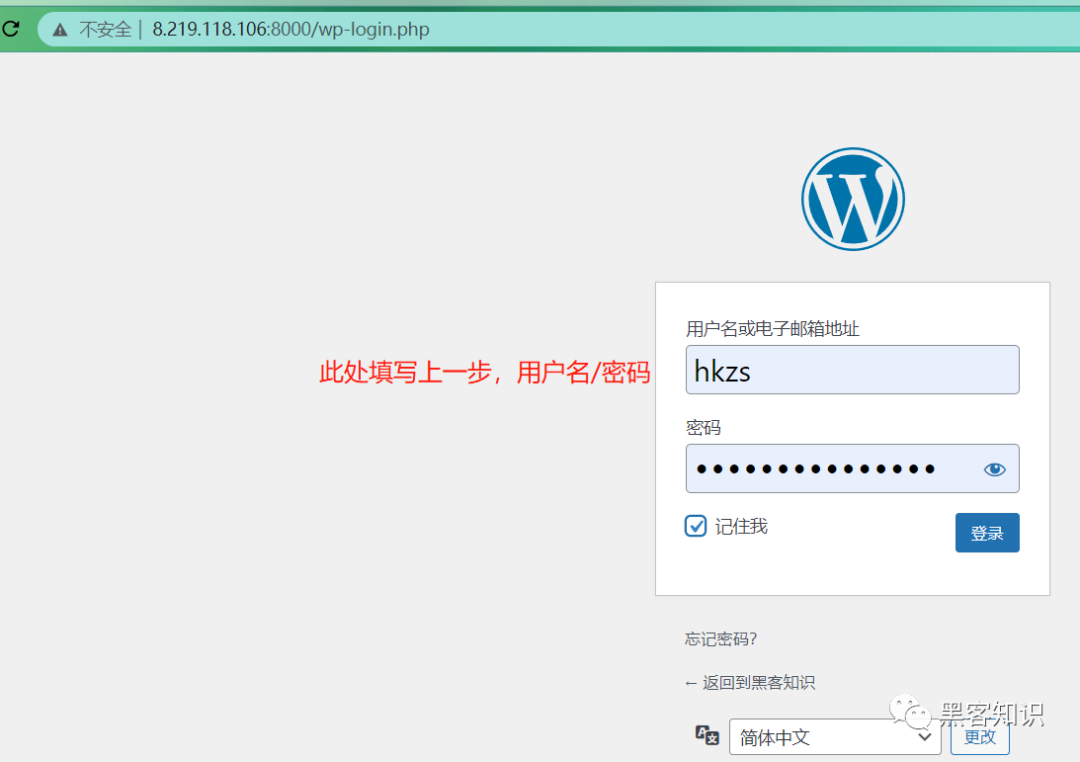This screenshot has width=1080, height=762.
Task: Click the 用户名或电子邮箱地址 label
Action: coord(772,329)
